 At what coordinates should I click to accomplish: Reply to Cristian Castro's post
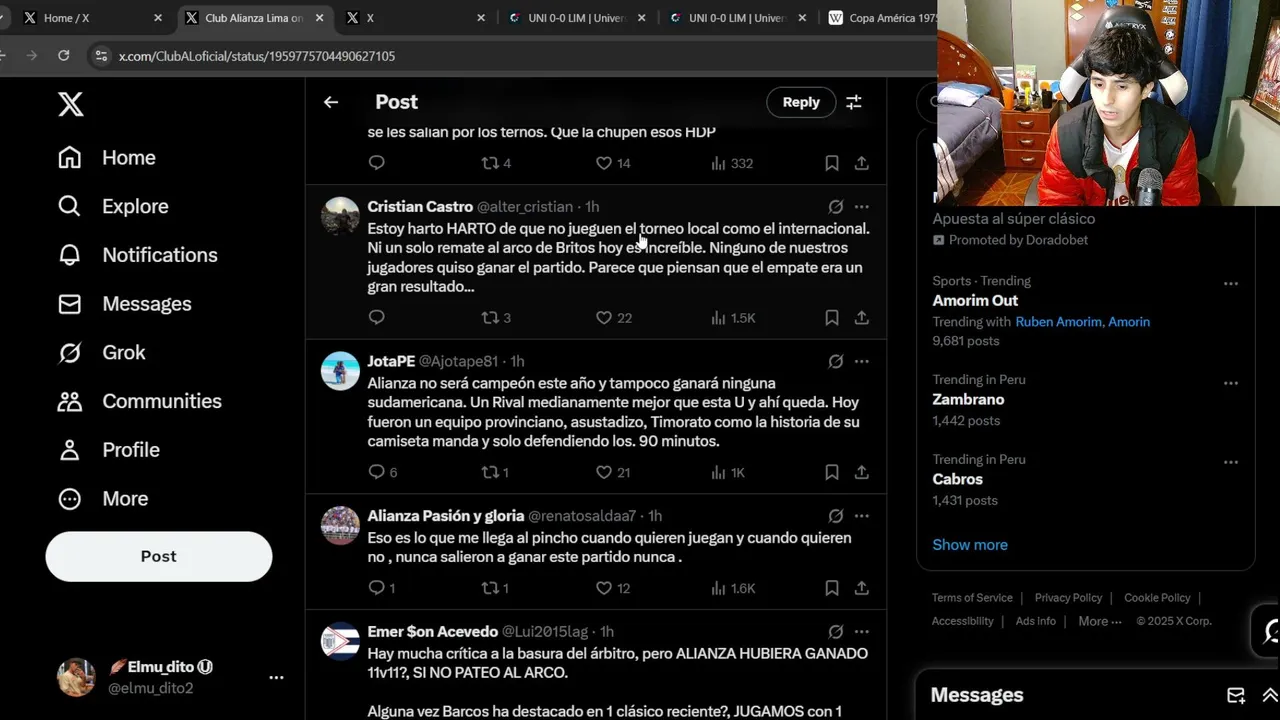tap(376, 317)
